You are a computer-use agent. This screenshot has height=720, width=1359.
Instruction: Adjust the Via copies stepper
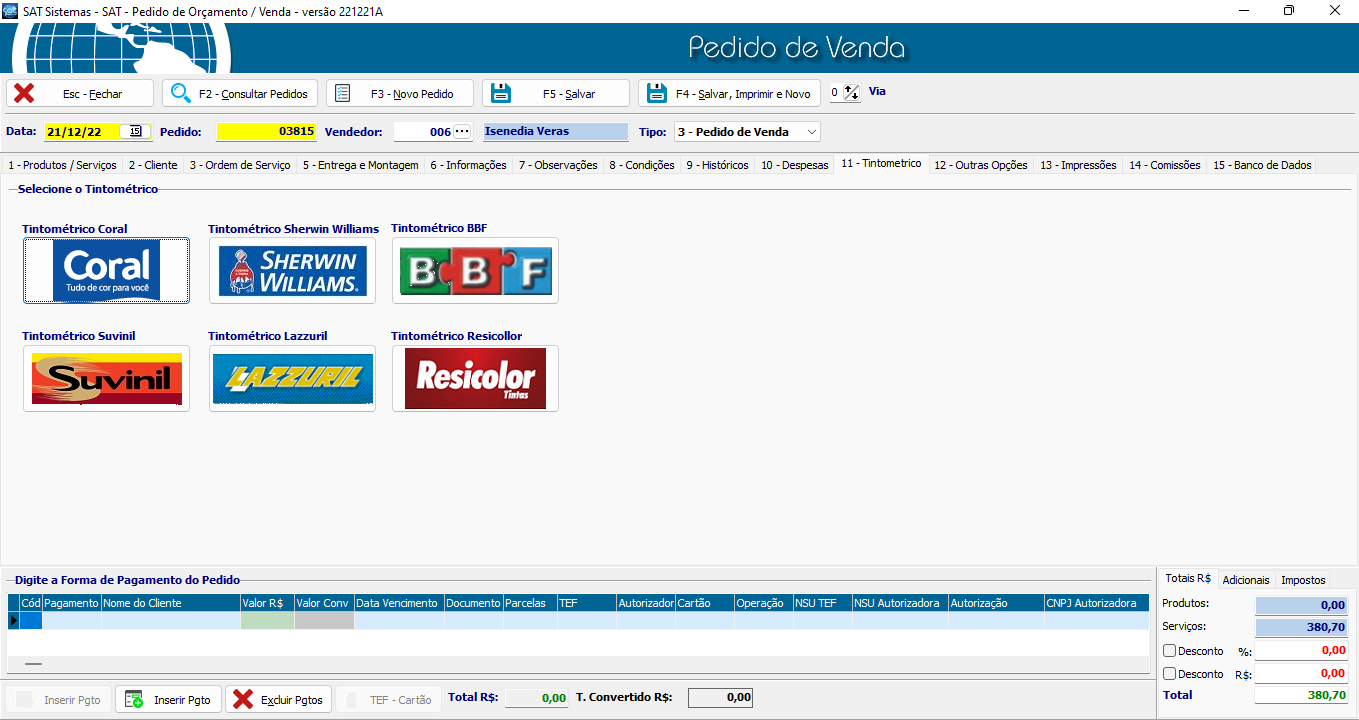[851, 92]
